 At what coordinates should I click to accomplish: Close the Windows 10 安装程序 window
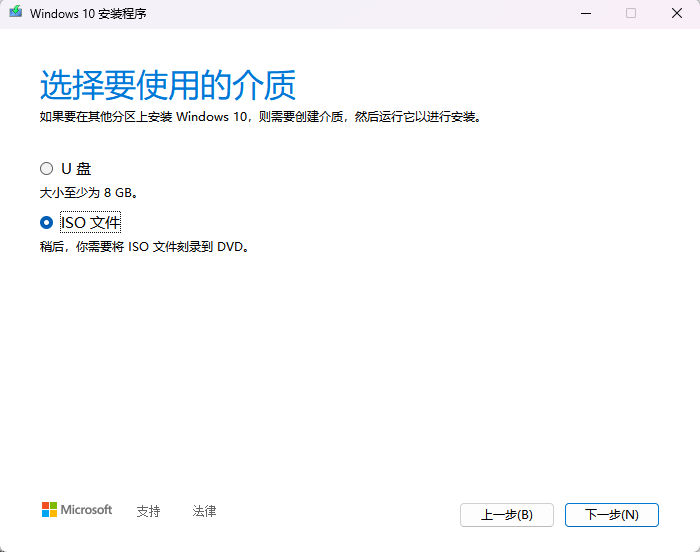click(x=677, y=13)
